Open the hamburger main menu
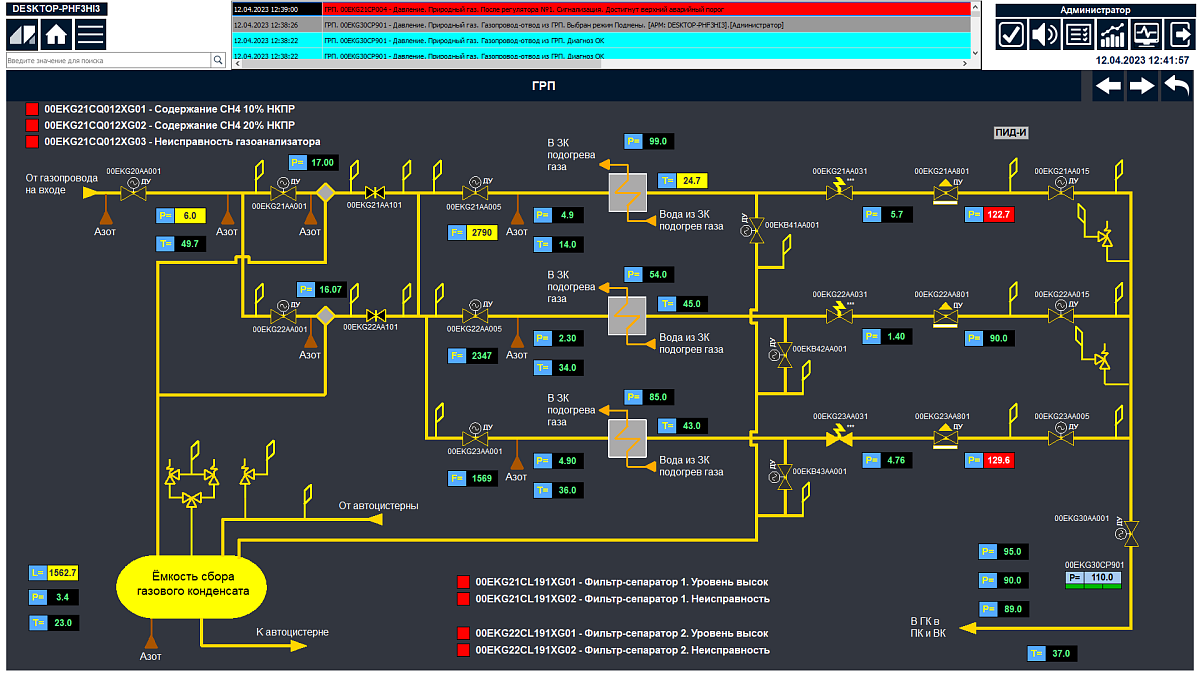The image size is (1200, 683). pos(91,34)
